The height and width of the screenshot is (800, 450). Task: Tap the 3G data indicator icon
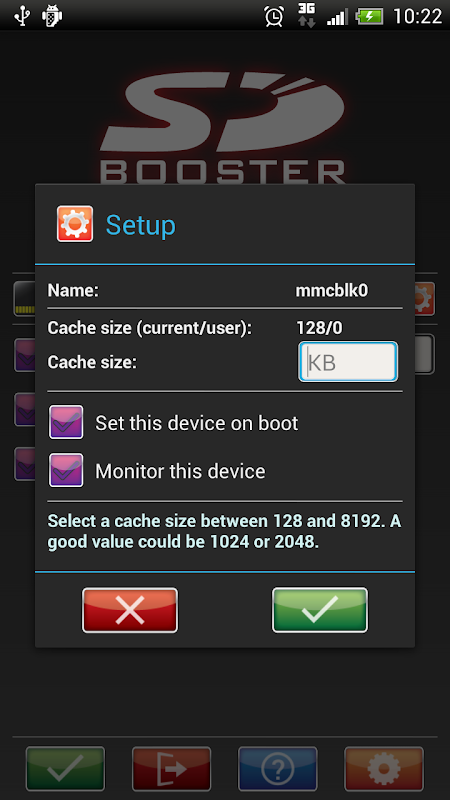pos(307,15)
